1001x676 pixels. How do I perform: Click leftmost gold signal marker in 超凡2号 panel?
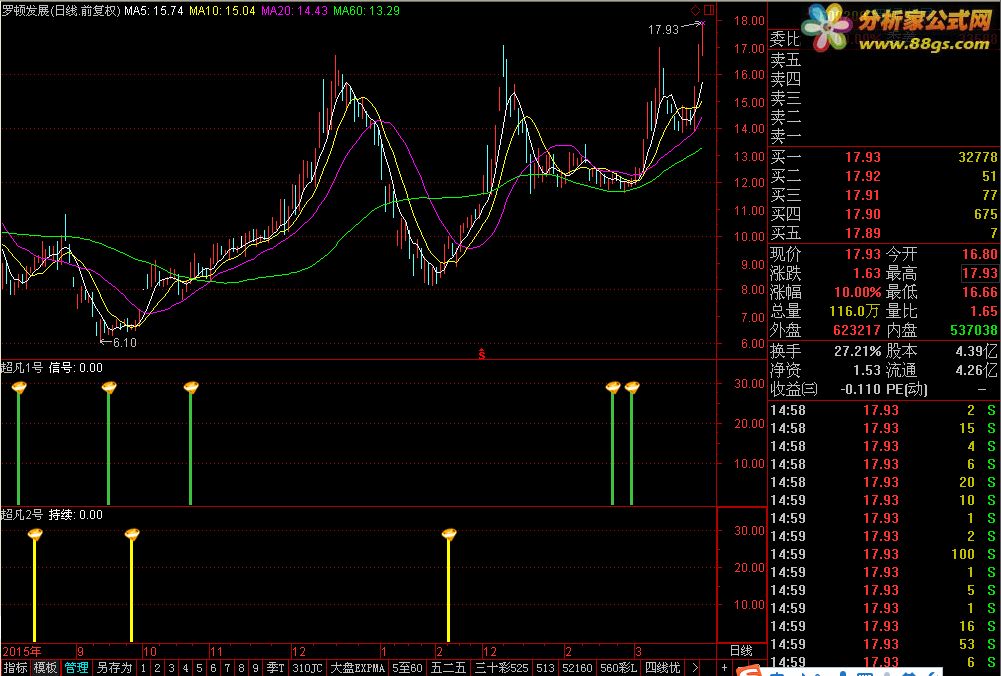tap(35, 533)
